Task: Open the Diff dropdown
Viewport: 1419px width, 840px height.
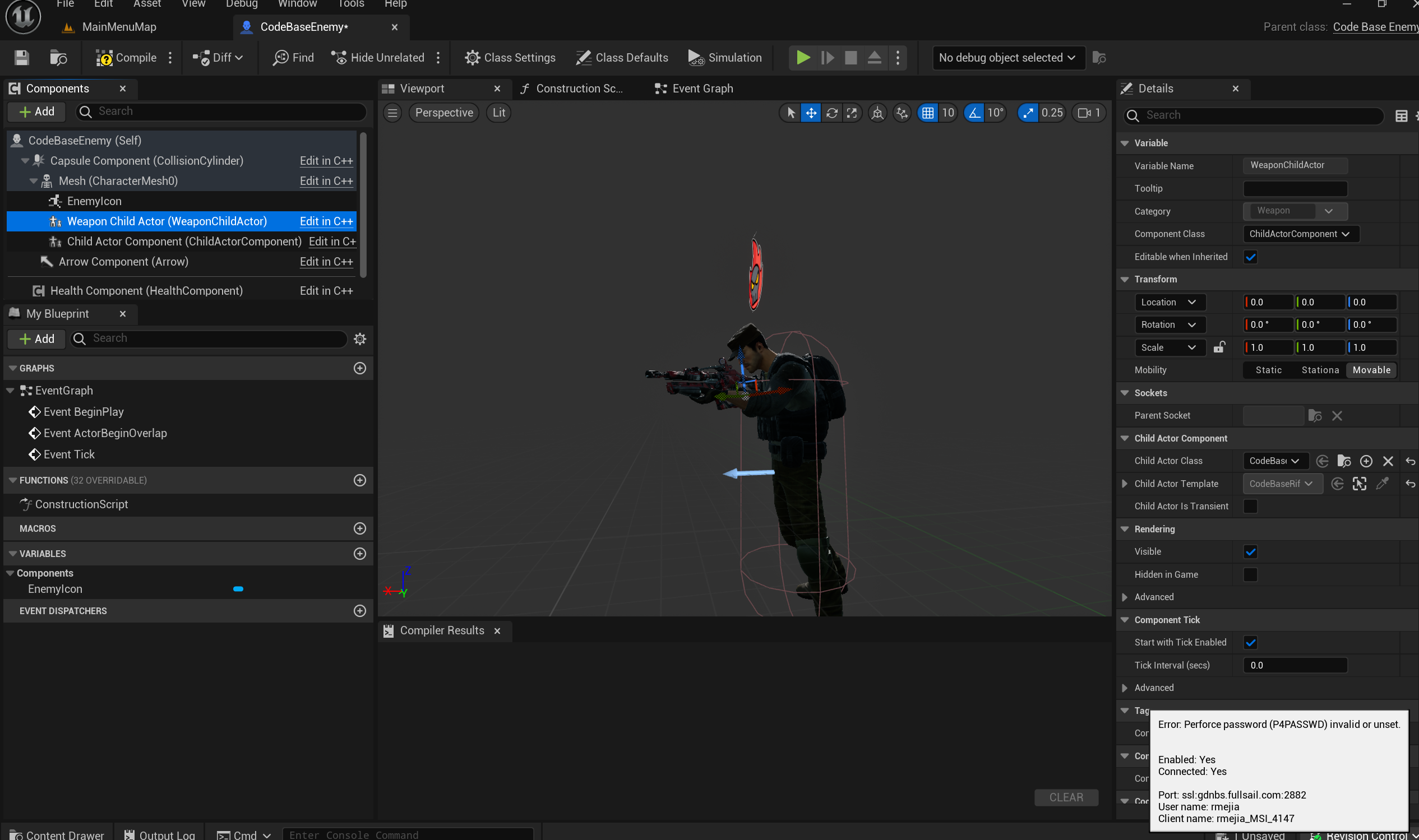Action: click(x=218, y=58)
